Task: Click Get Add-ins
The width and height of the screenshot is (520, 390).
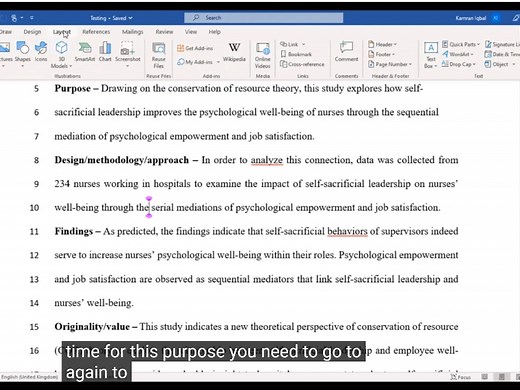Action: (x=195, y=48)
